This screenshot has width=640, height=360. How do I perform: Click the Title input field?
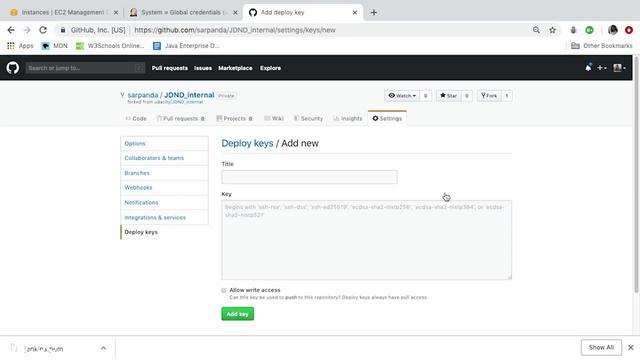(309, 177)
